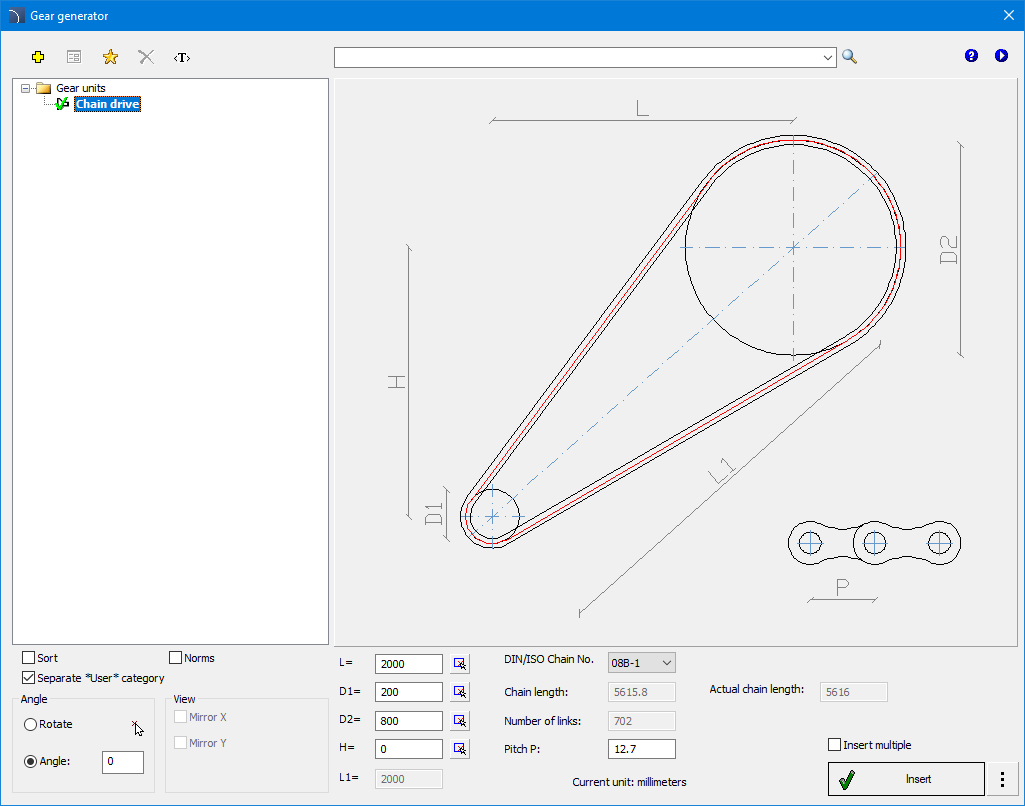Pick the D2 value from drawing icon

click(459, 720)
